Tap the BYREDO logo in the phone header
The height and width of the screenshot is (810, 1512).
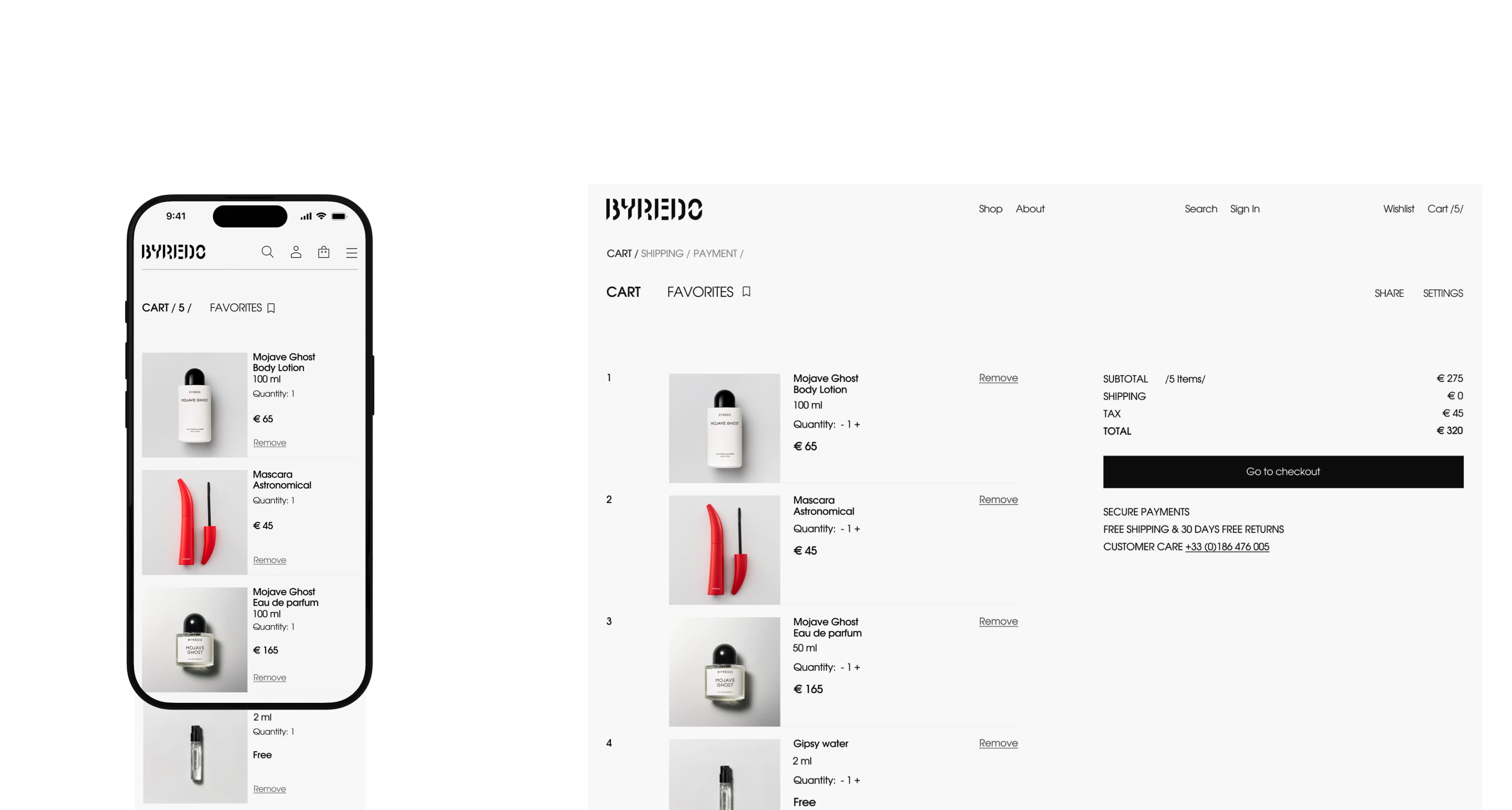[x=173, y=252]
